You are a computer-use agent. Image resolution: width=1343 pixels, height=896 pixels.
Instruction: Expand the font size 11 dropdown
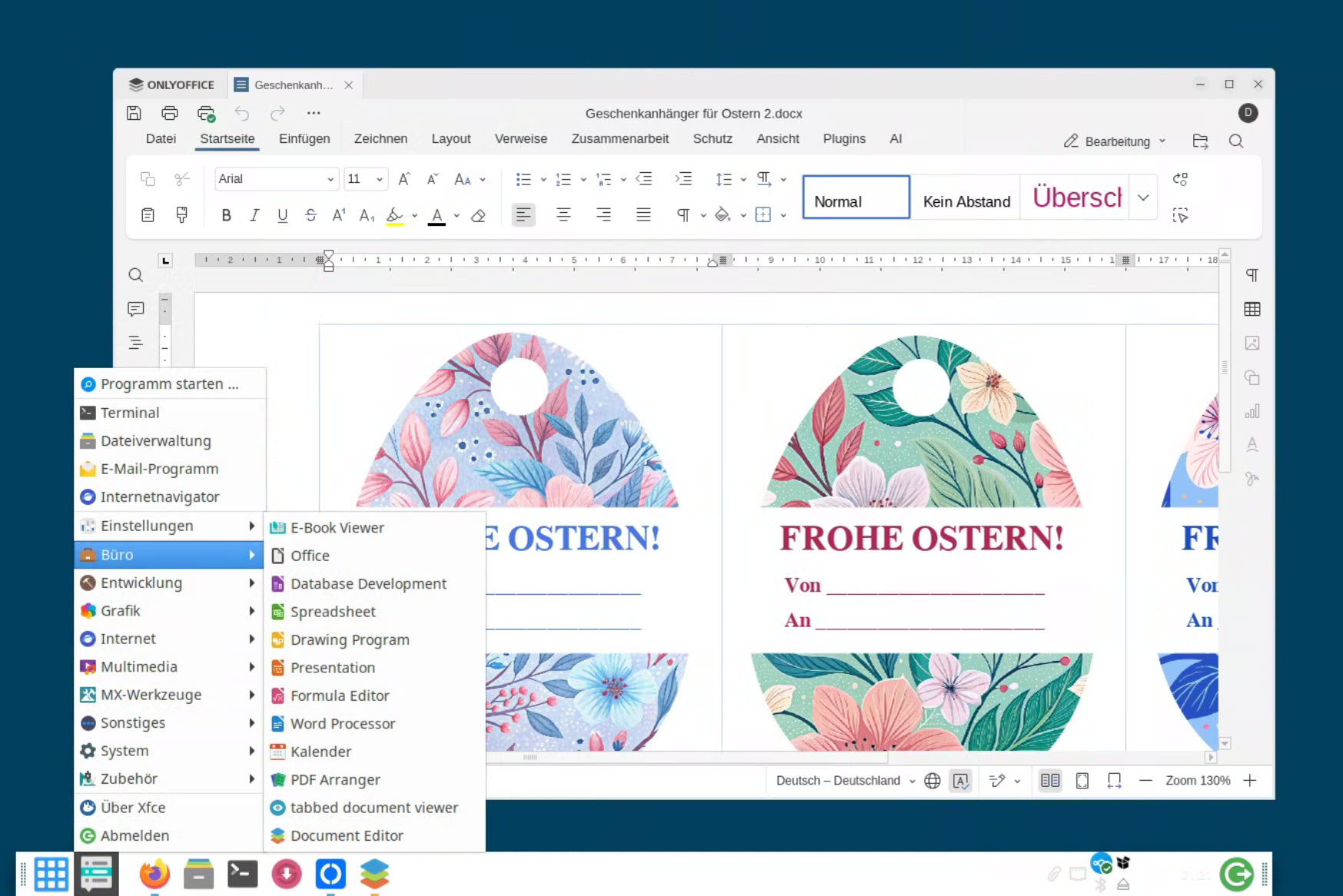pyautogui.click(x=379, y=179)
